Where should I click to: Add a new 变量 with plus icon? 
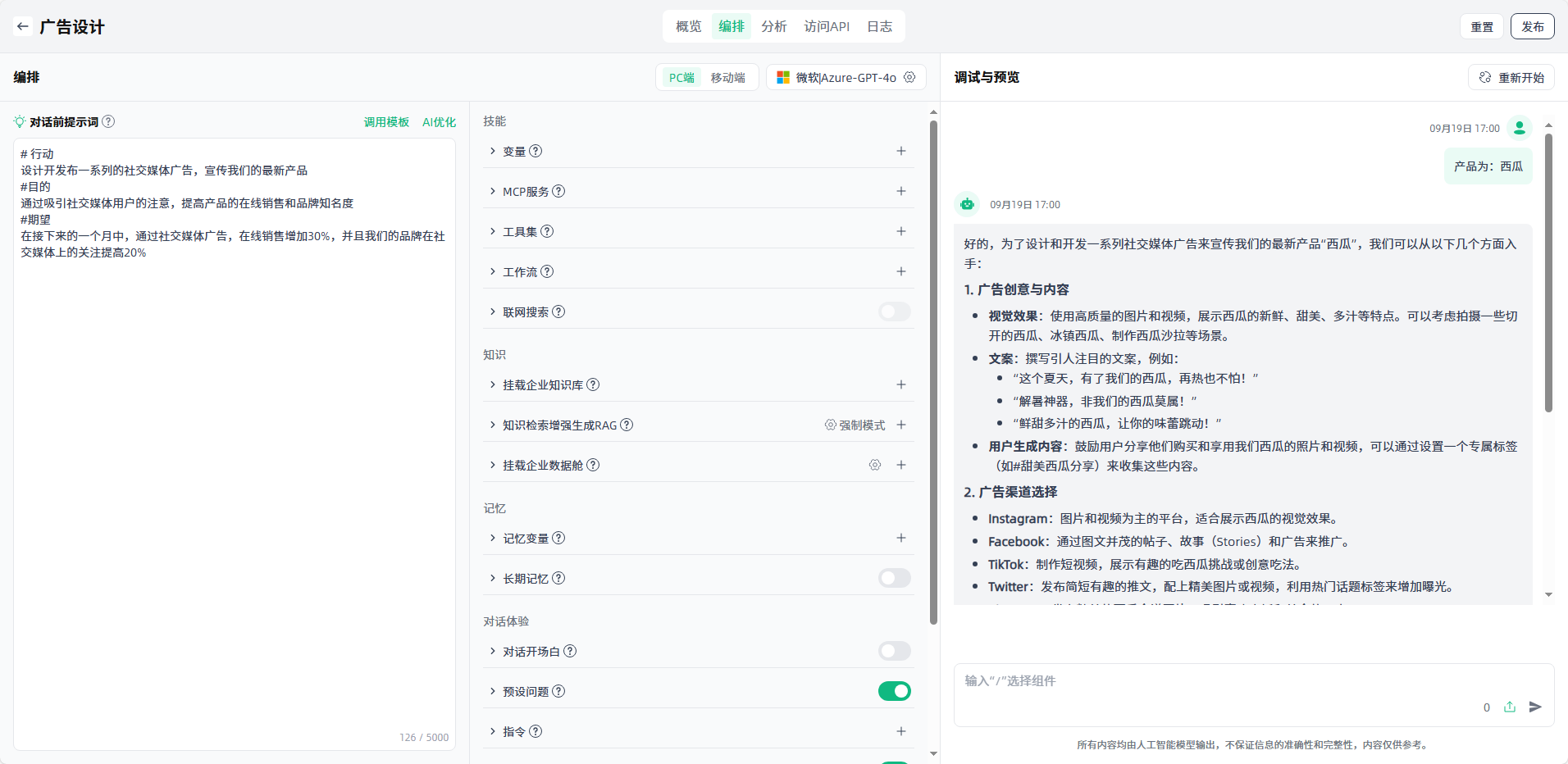tap(900, 151)
